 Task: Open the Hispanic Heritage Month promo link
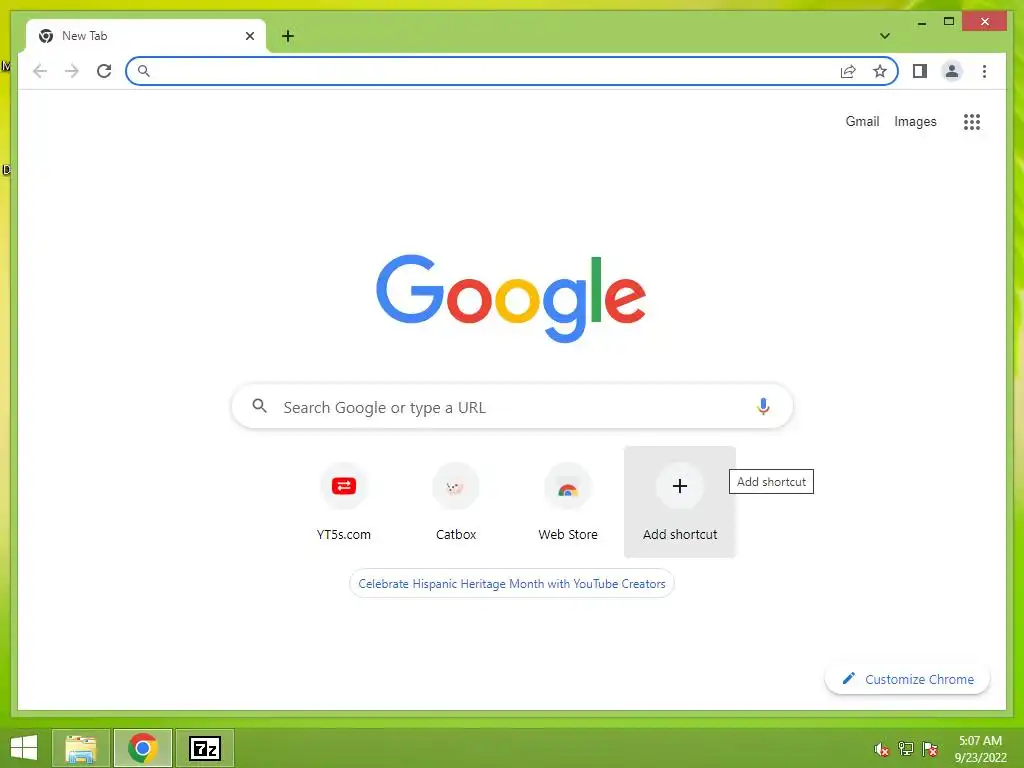[512, 584]
